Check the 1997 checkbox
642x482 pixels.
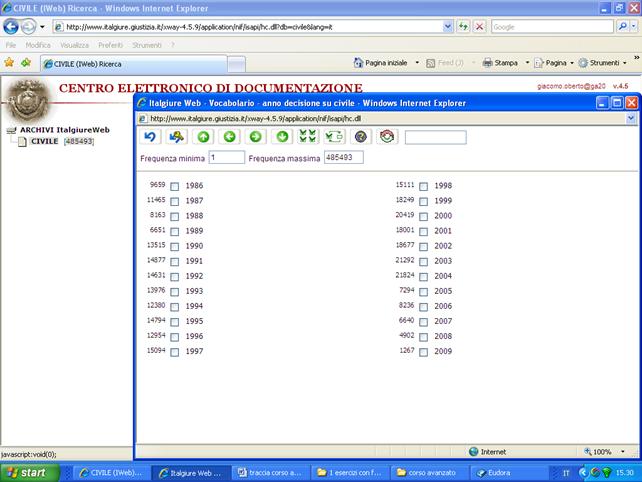pyautogui.click(x=174, y=352)
